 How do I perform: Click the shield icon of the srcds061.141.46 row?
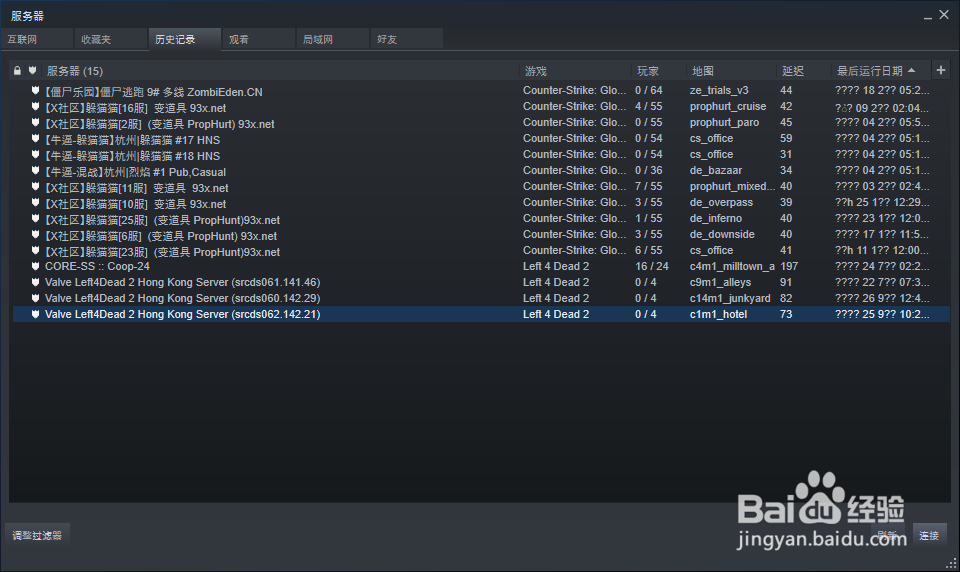click(x=36, y=282)
